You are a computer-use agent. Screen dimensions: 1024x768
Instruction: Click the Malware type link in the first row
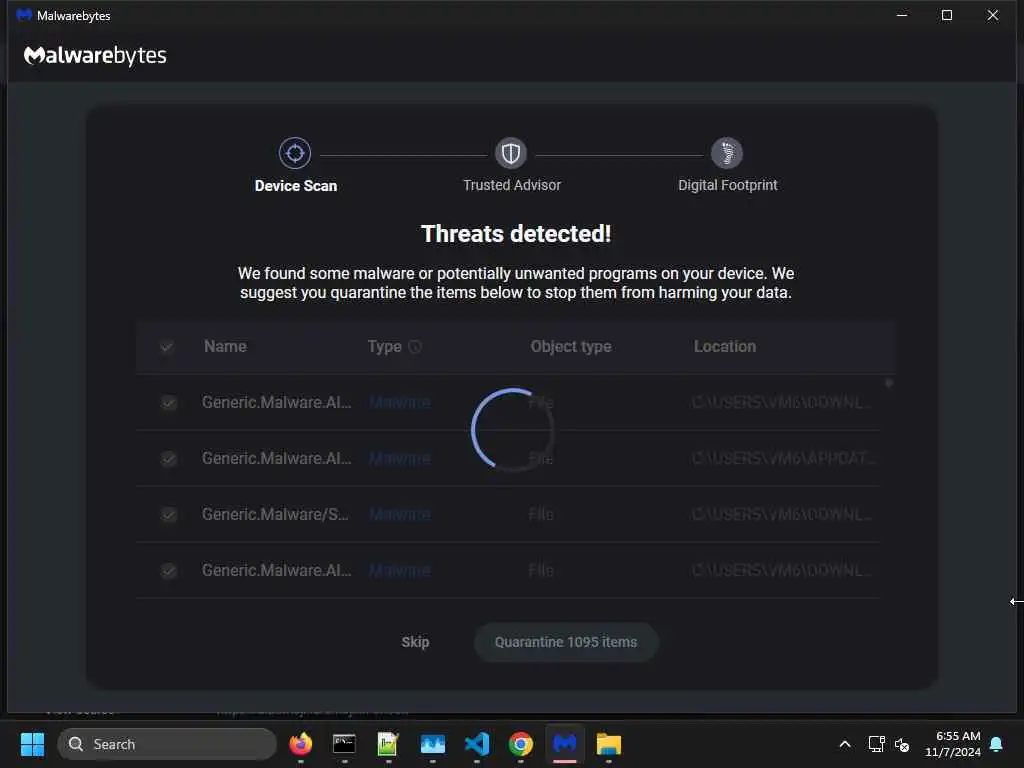(399, 403)
